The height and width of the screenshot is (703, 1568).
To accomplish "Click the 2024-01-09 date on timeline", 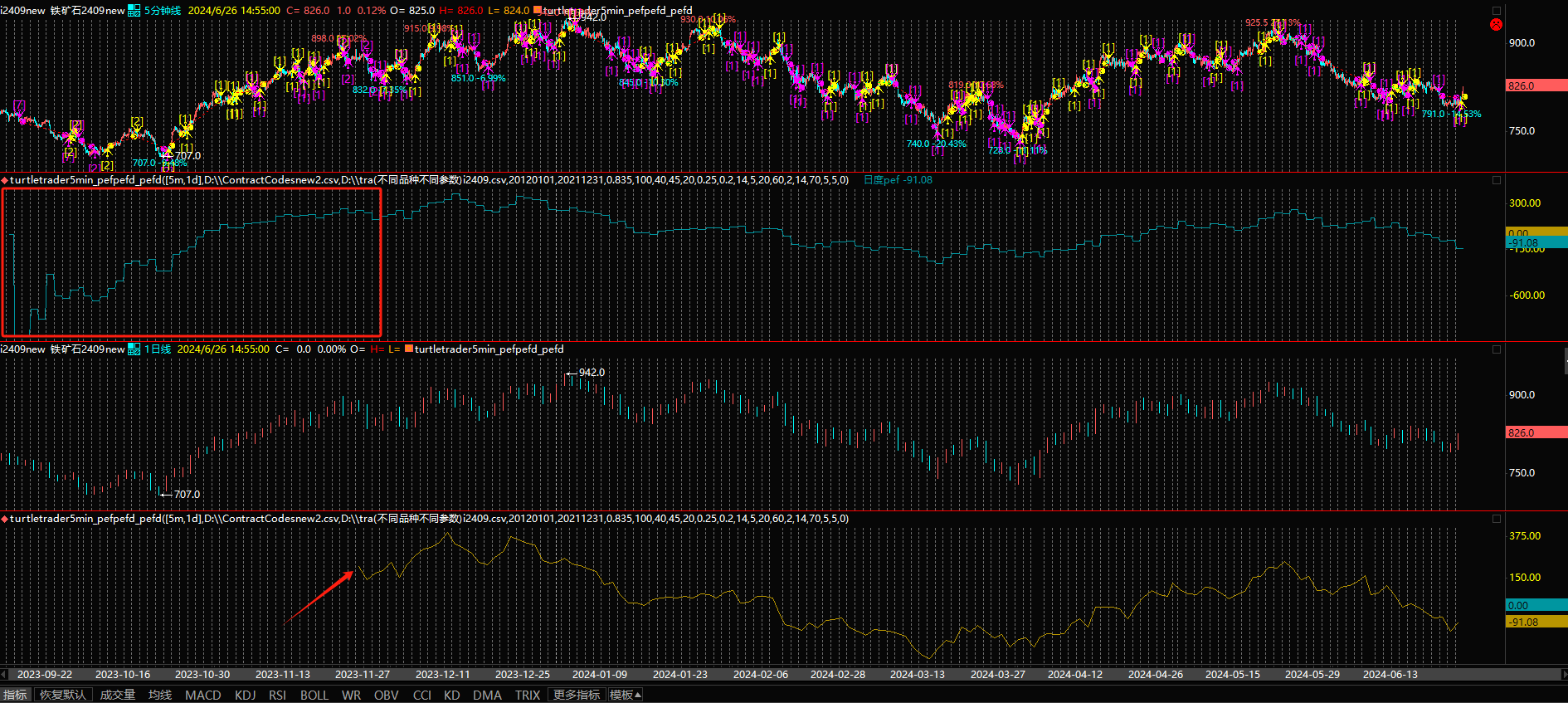I will point(600,675).
